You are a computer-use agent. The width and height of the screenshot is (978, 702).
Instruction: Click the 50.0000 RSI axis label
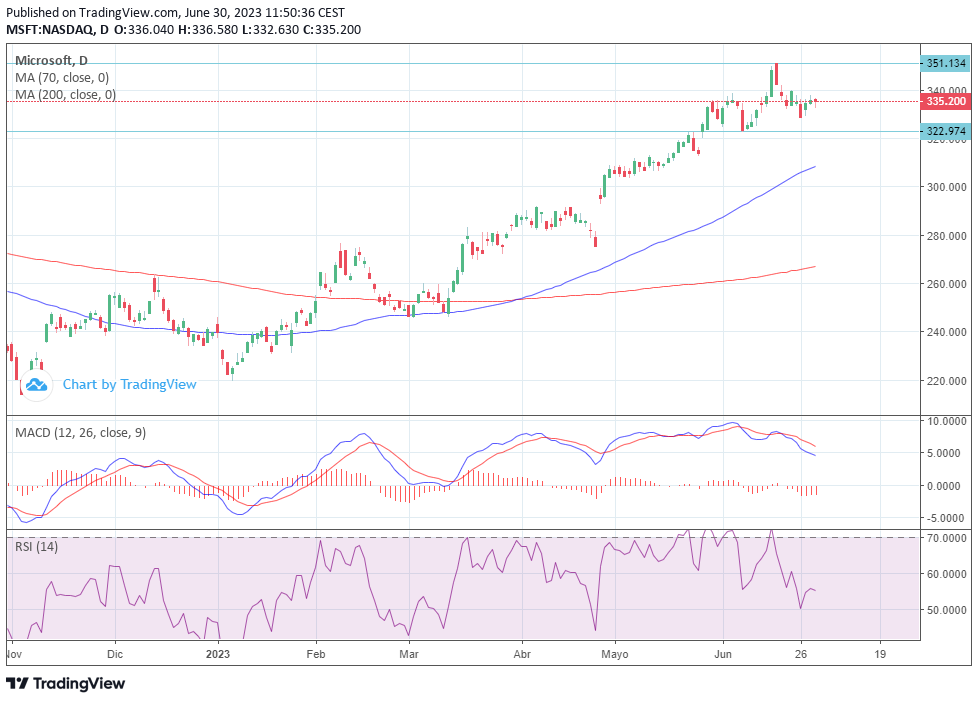click(x=946, y=610)
